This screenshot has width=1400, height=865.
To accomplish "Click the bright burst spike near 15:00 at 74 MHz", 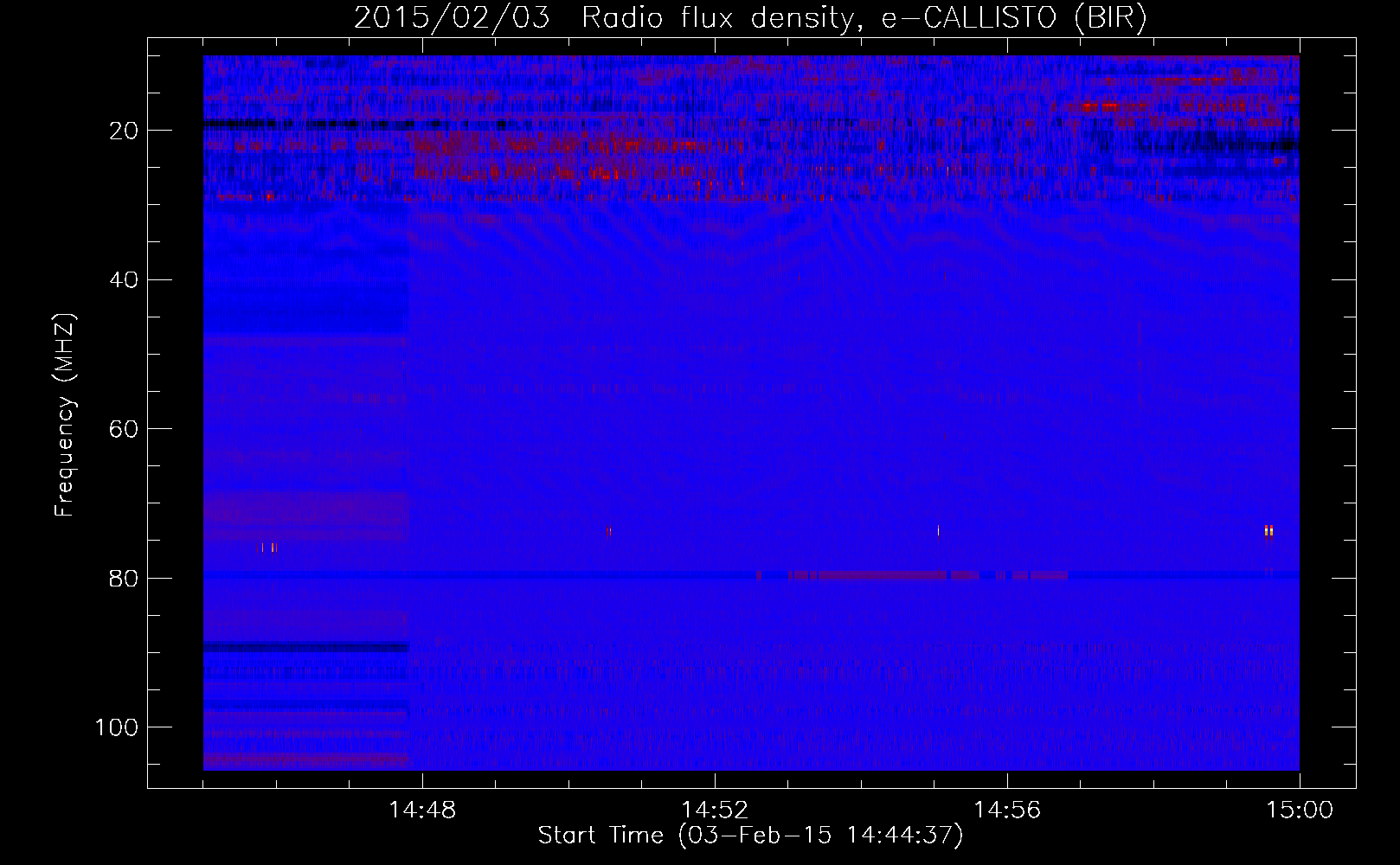I will (x=1268, y=531).
